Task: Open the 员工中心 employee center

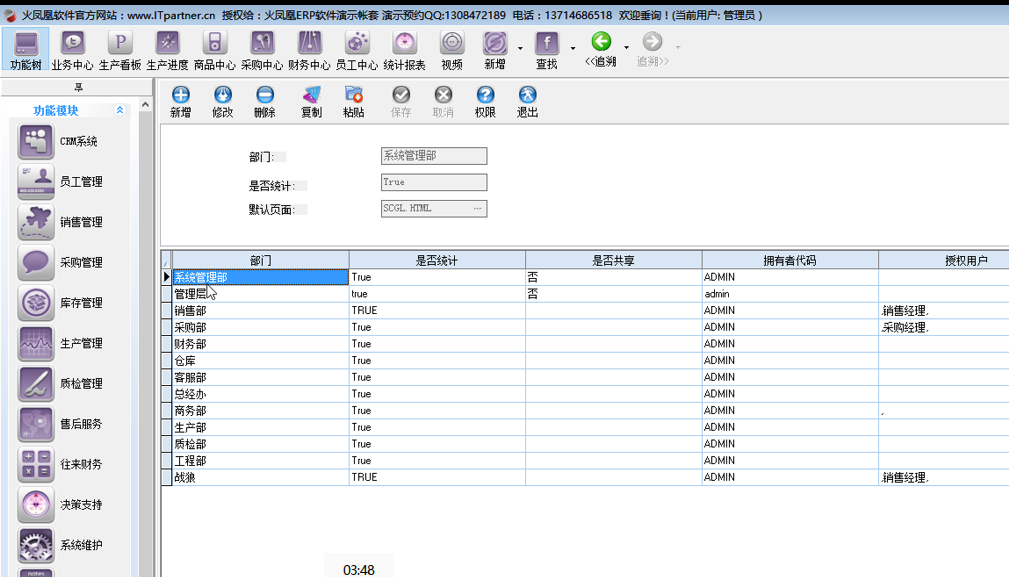Action: pyautogui.click(x=356, y=50)
